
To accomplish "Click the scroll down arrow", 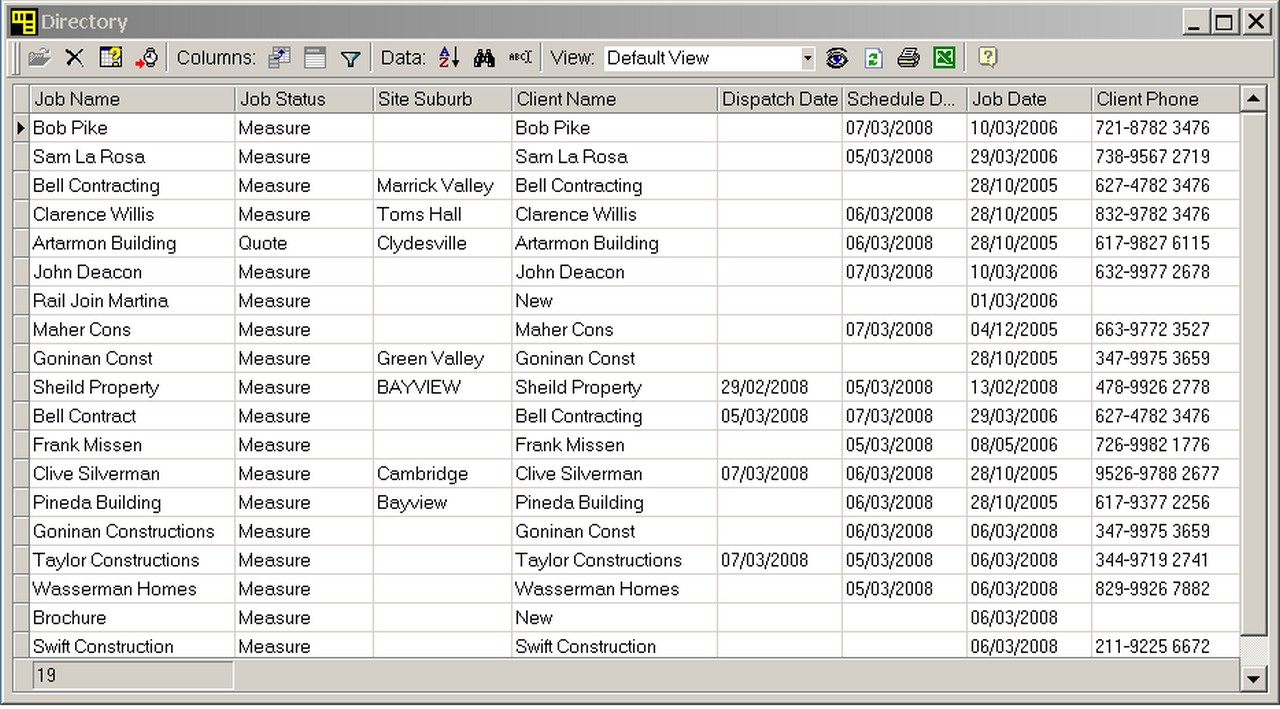I will [1253, 679].
